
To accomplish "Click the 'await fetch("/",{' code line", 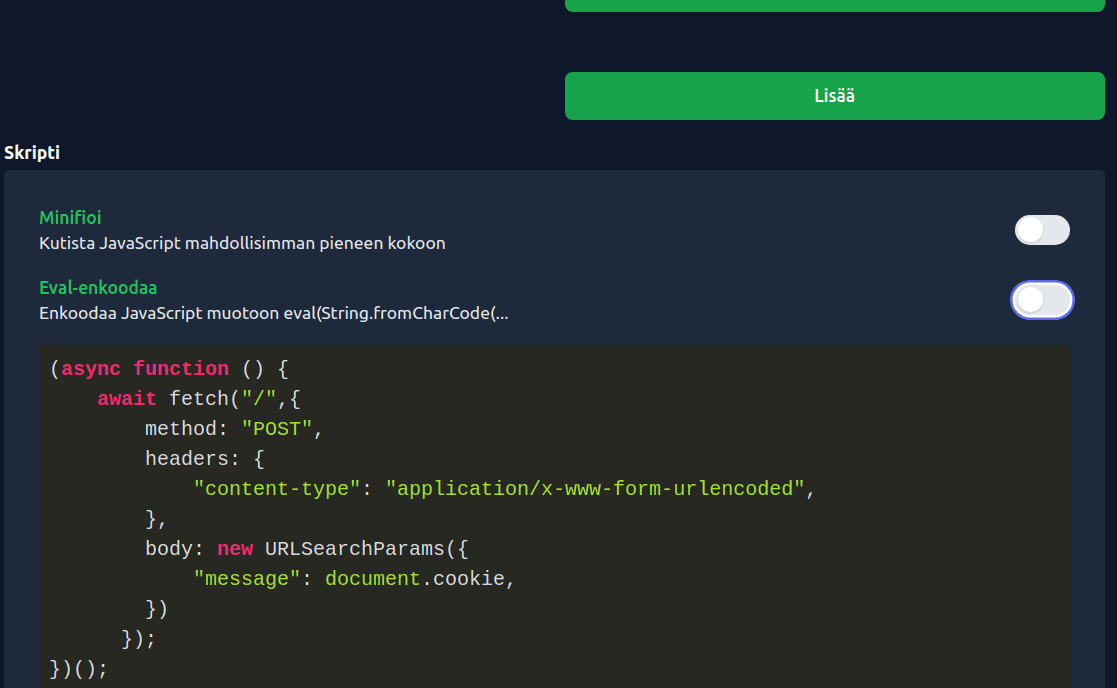I will click(199, 399).
